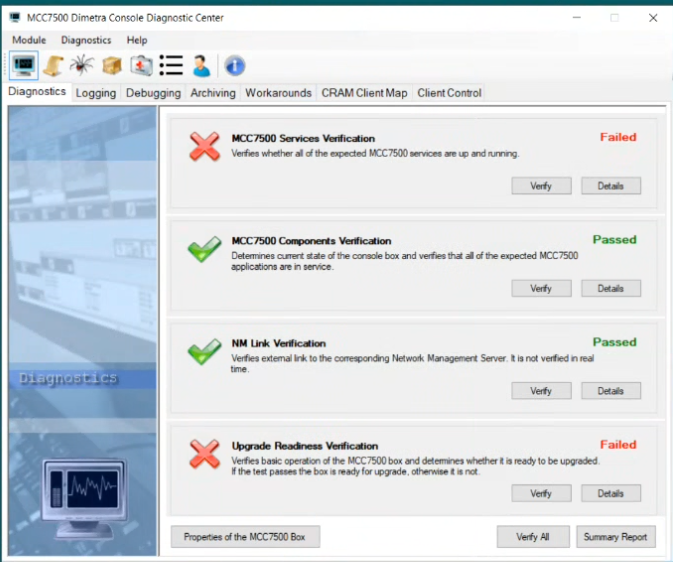Image resolution: width=673 pixels, height=562 pixels.
Task: Click the red X icon for Upgrade Readiness
Action: click(x=204, y=454)
